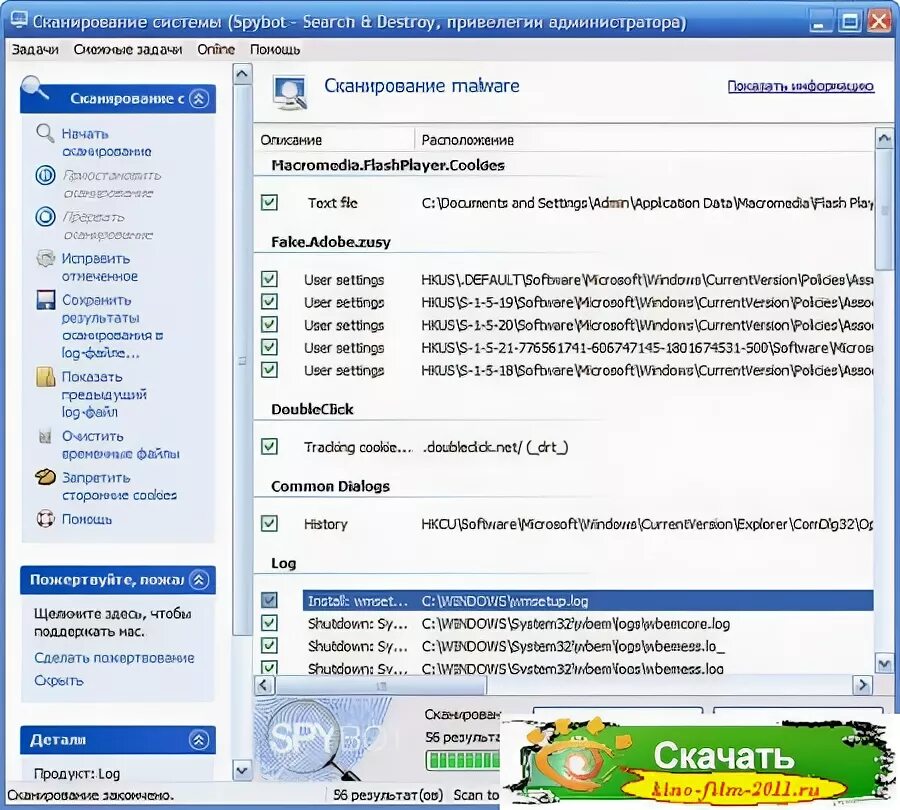This screenshot has height=810, width=900.
Task: Click Исправить отмеченное link
Action: coord(99,268)
